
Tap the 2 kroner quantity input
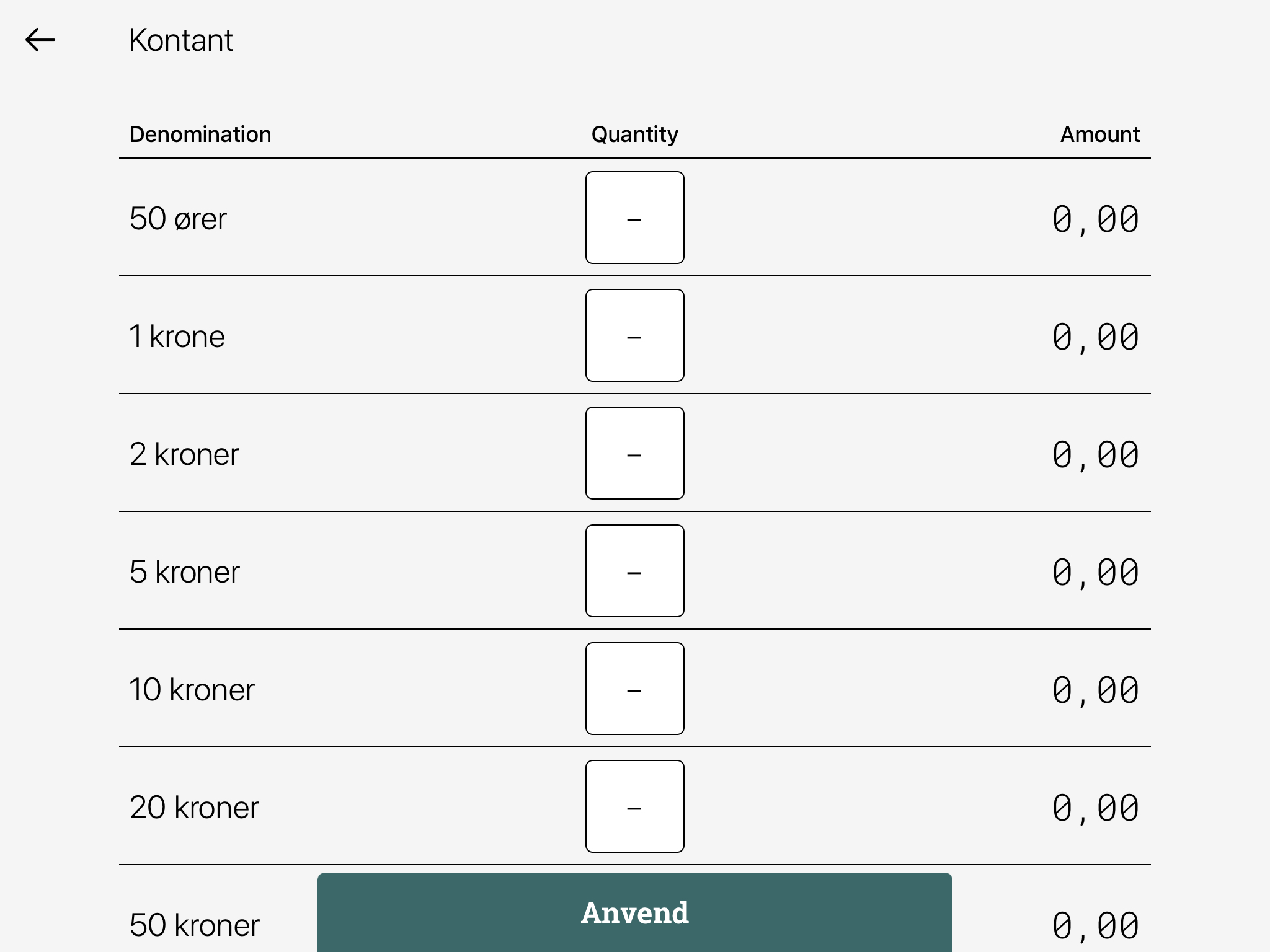(x=634, y=453)
